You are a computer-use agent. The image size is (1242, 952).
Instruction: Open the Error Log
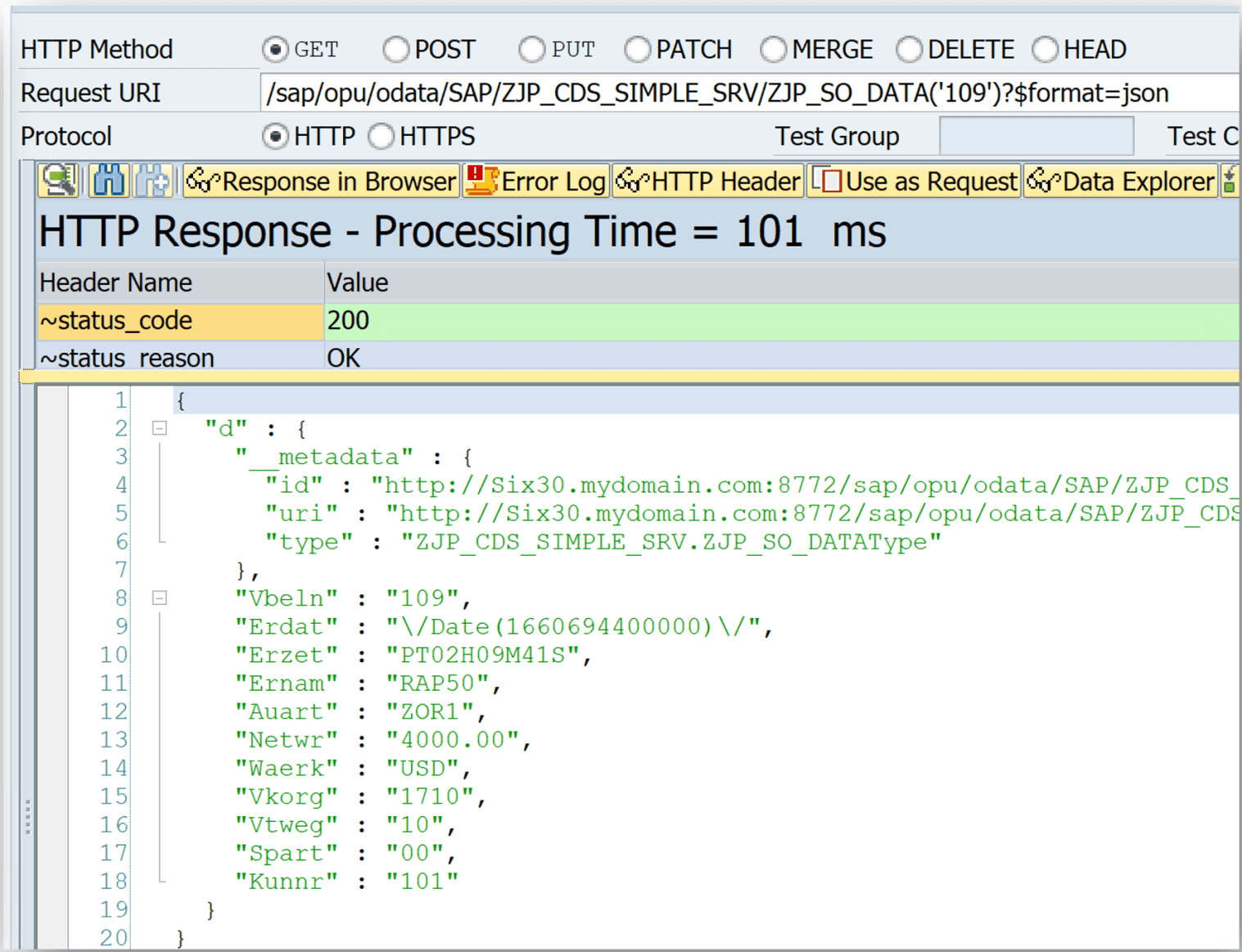click(x=536, y=181)
